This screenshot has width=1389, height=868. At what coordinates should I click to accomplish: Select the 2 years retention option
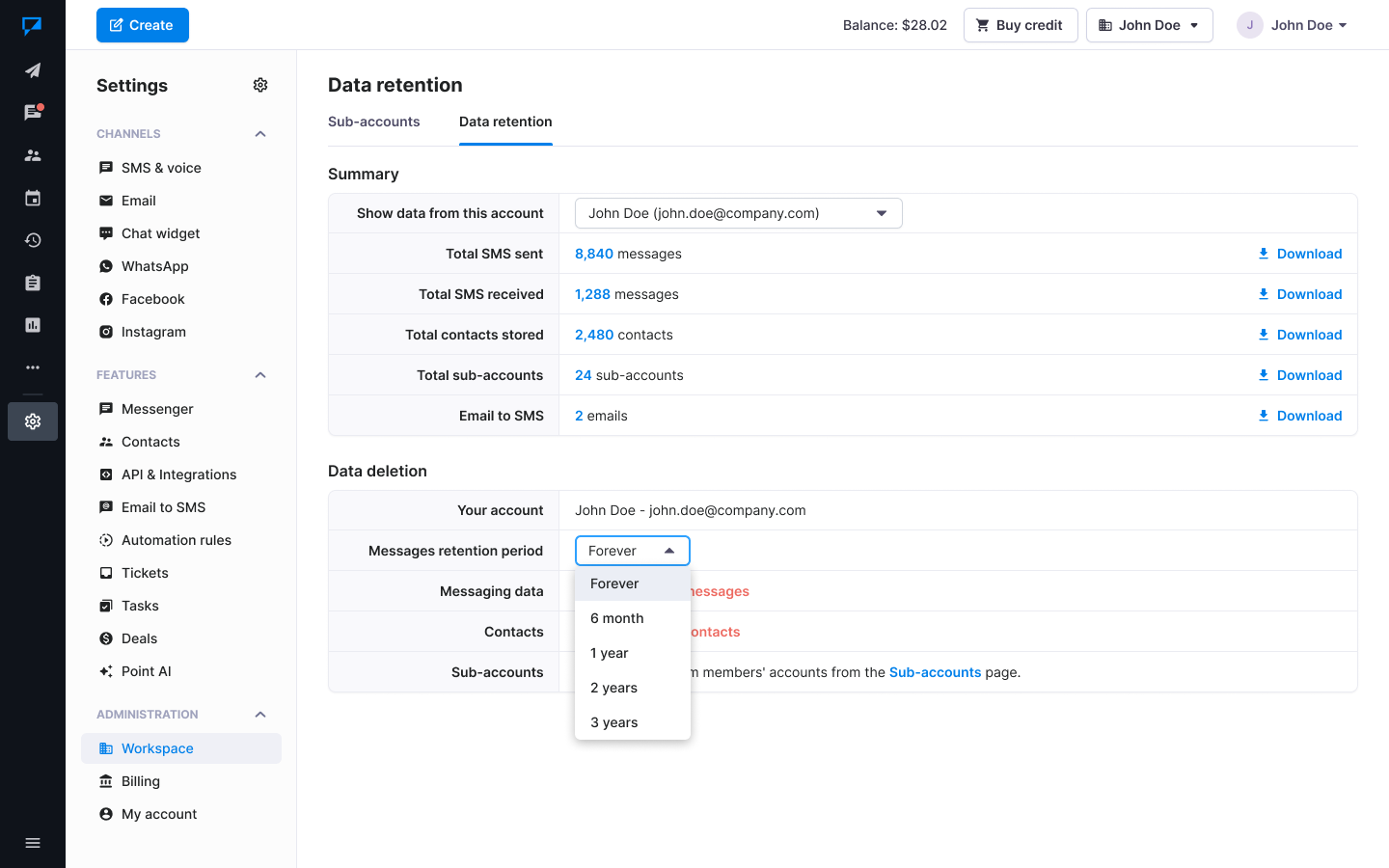pyautogui.click(x=614, y=688)
